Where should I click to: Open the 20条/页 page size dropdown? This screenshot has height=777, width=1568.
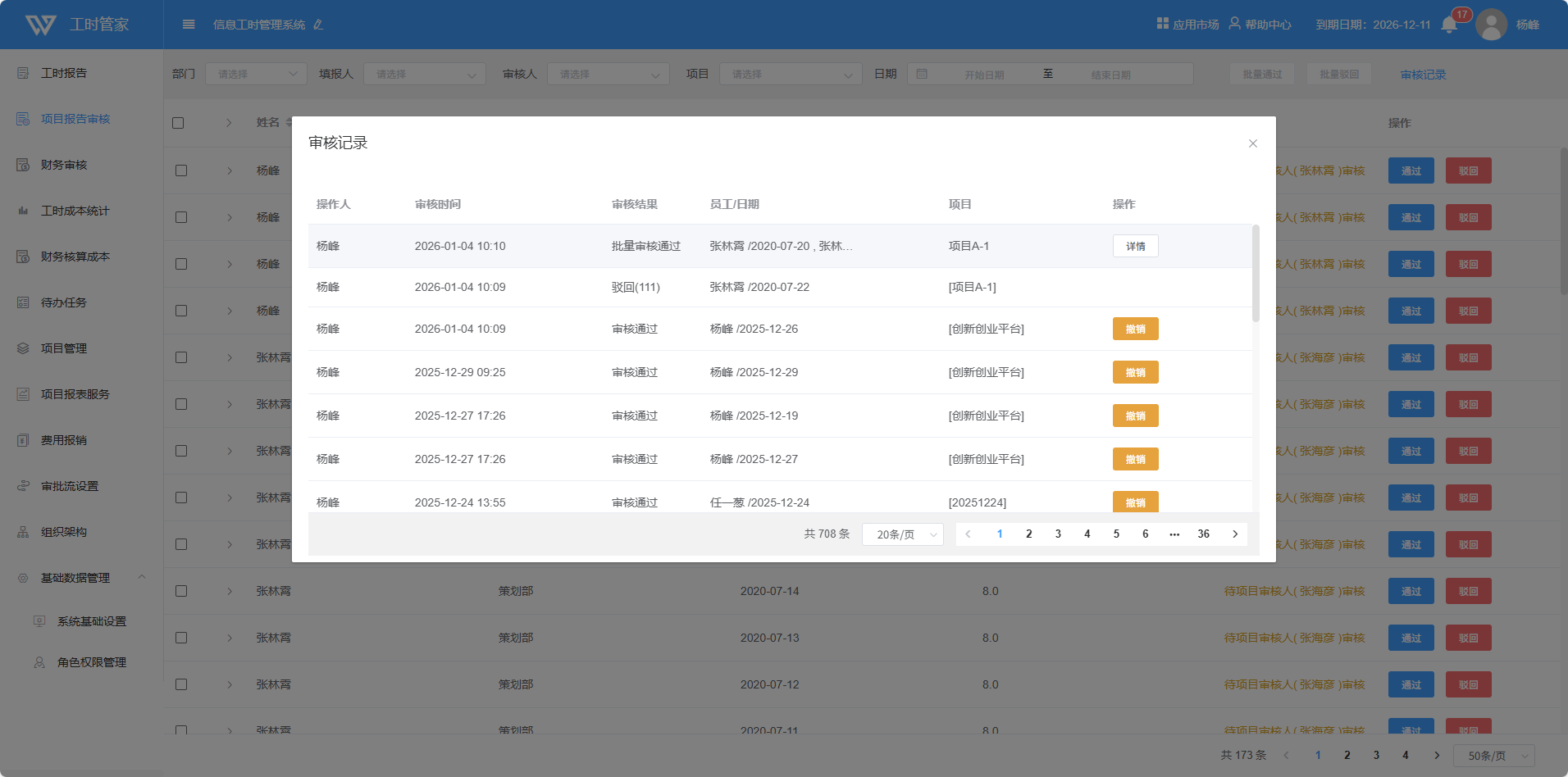click(x=903, y=534)
